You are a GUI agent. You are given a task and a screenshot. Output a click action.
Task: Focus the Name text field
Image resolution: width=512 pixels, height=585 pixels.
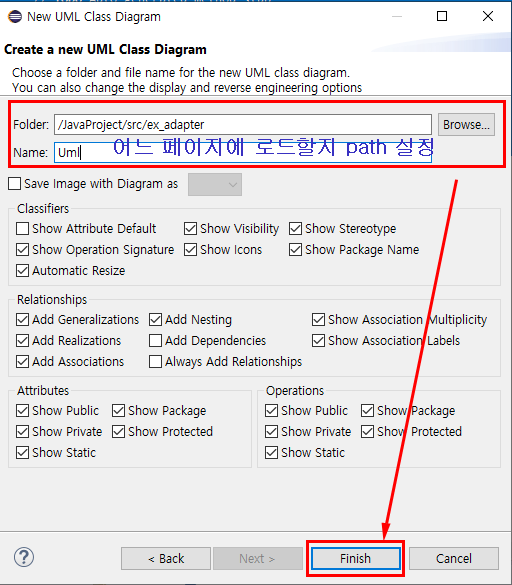click(x=243, y=153)
